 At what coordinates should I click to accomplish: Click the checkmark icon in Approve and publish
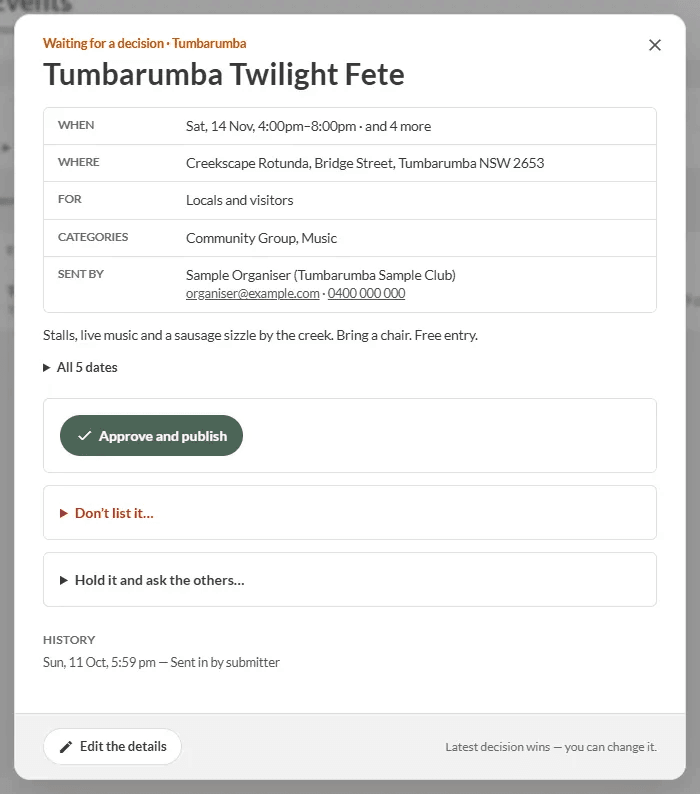[85, 435]
